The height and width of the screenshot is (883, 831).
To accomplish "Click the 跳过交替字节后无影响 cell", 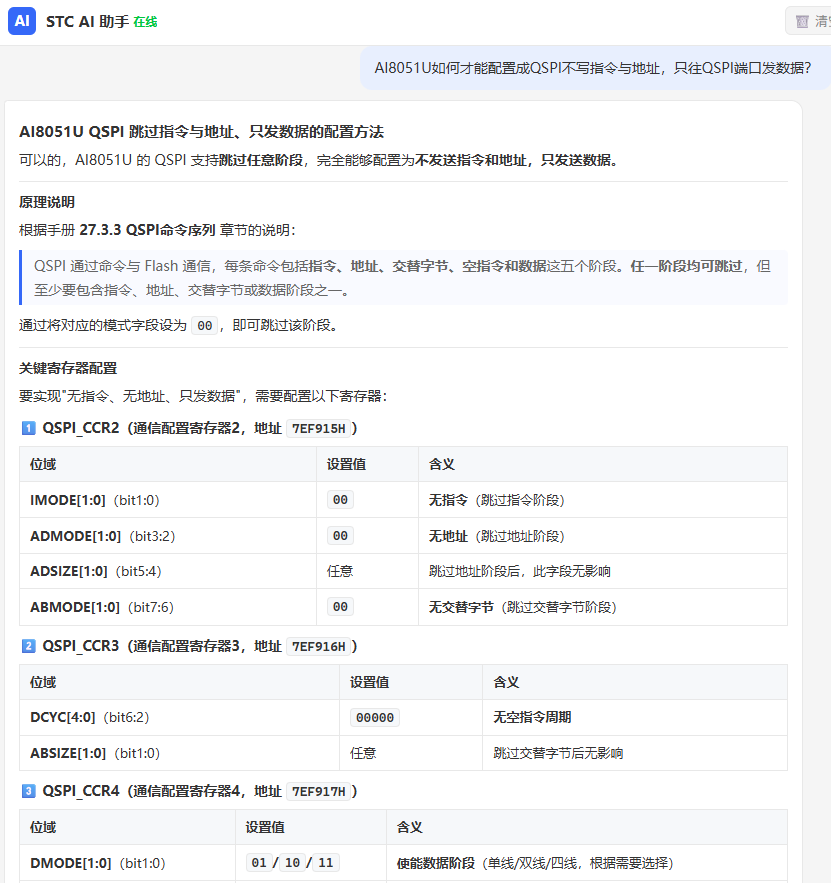I will pos(635,753).
